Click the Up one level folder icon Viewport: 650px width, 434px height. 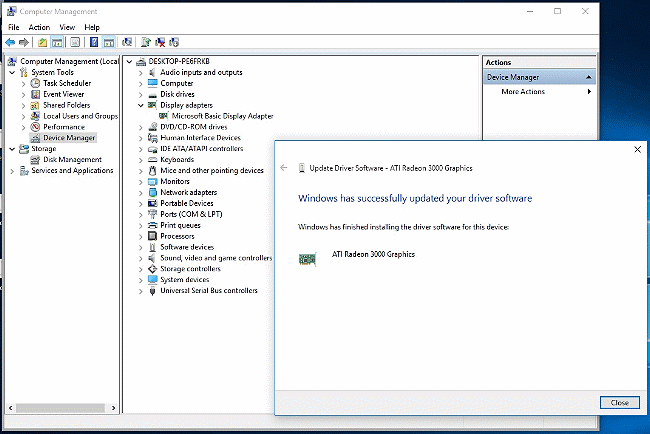pyautogui.click(x=43, y=42)
